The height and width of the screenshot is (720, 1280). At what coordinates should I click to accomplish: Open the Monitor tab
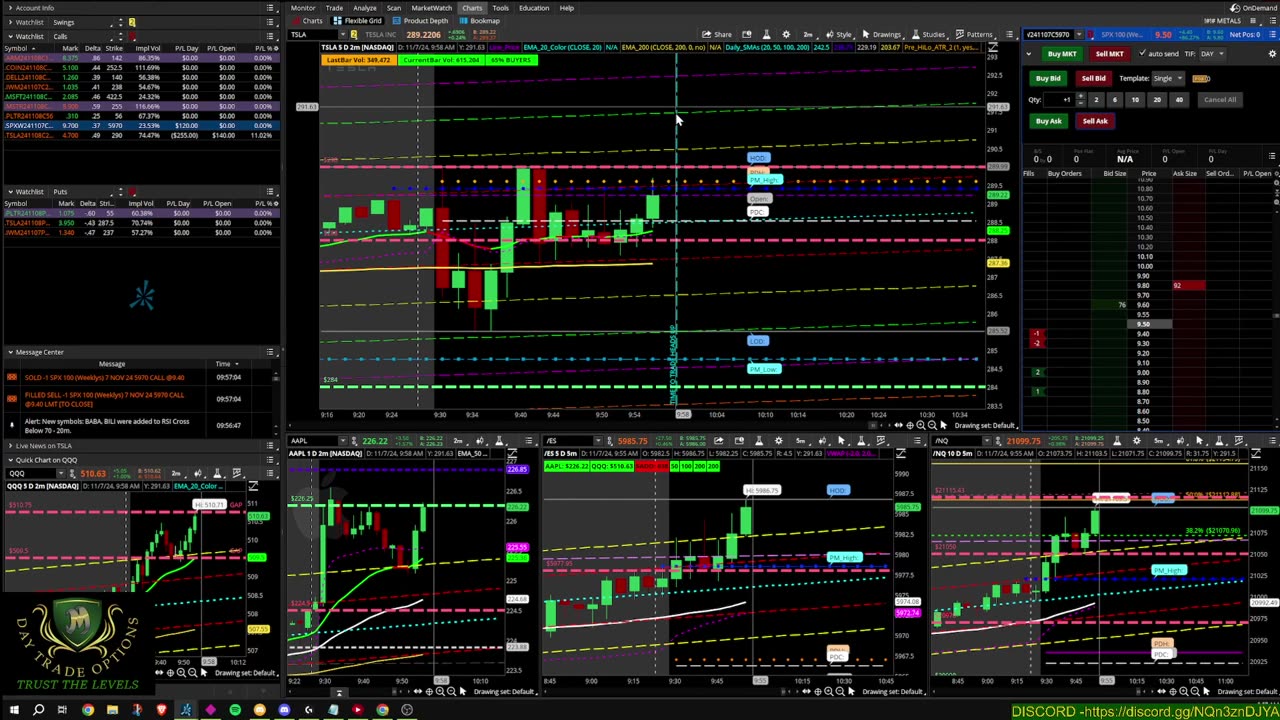pos(303,8)
